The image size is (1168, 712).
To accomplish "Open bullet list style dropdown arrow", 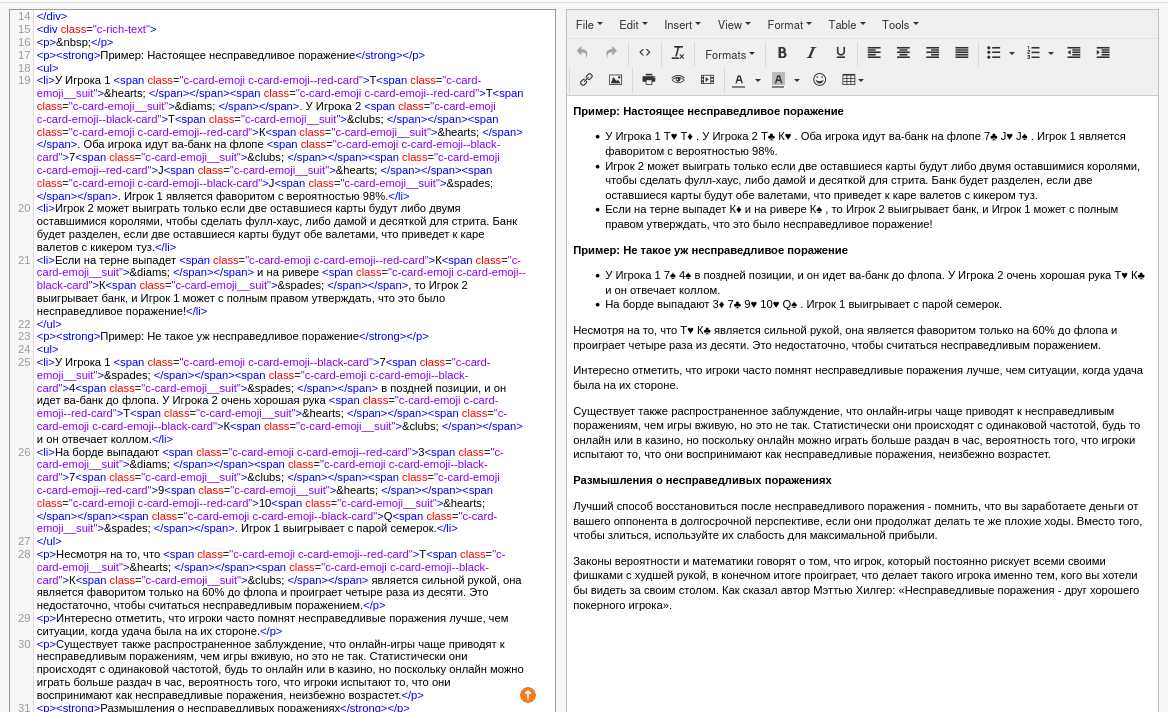I will [1012, 54].
